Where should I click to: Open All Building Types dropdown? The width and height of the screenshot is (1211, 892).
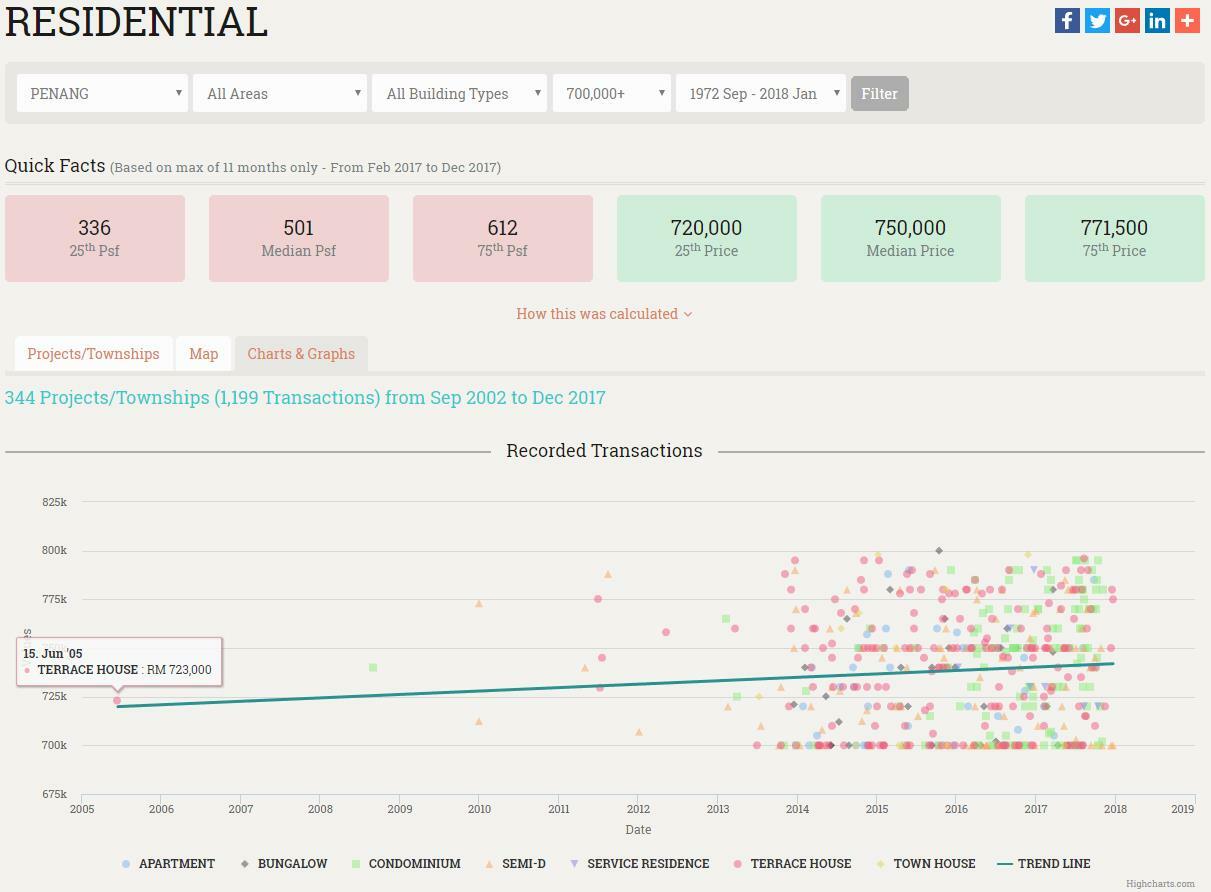(459, 94)
